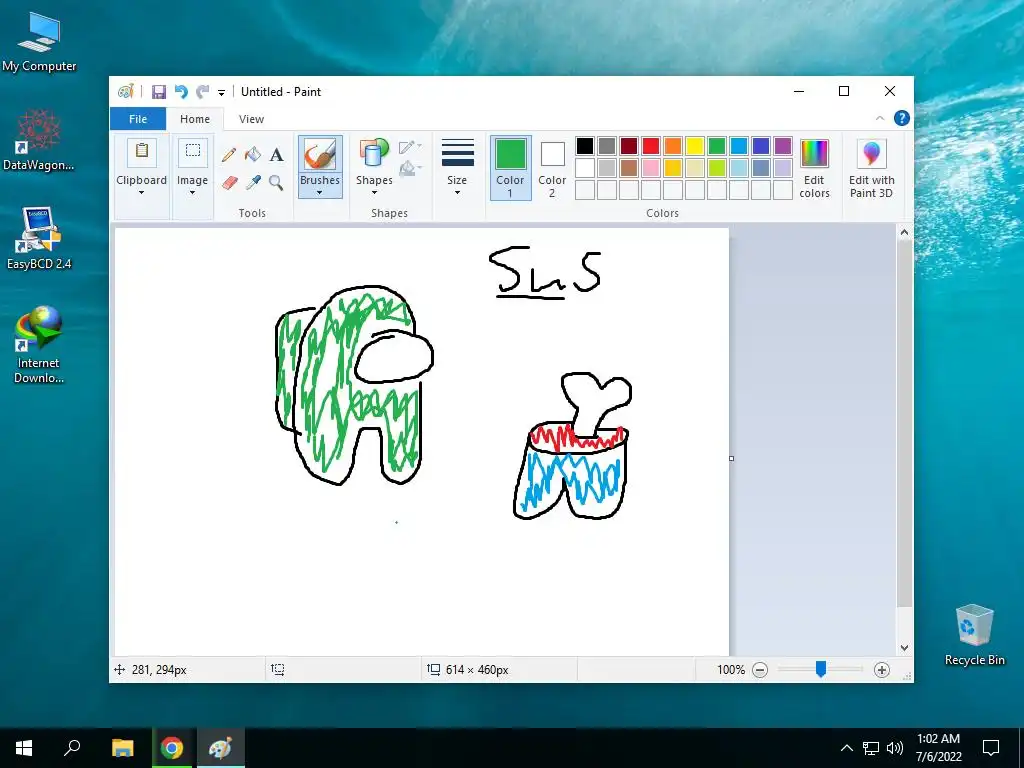Select Color 1 foreground box
This screenshot has height=768, width=1024.
click(510, 168)
